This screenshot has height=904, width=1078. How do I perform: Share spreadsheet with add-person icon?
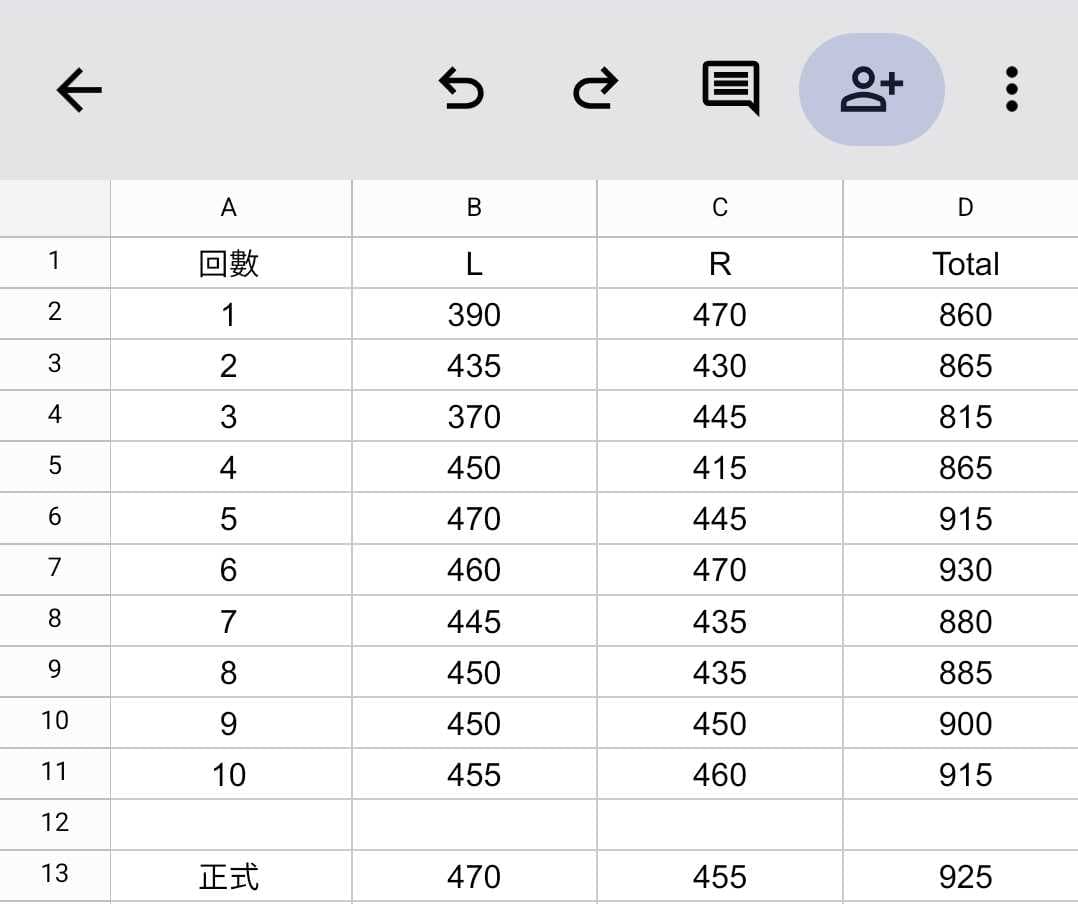click(x=872, y=89)
